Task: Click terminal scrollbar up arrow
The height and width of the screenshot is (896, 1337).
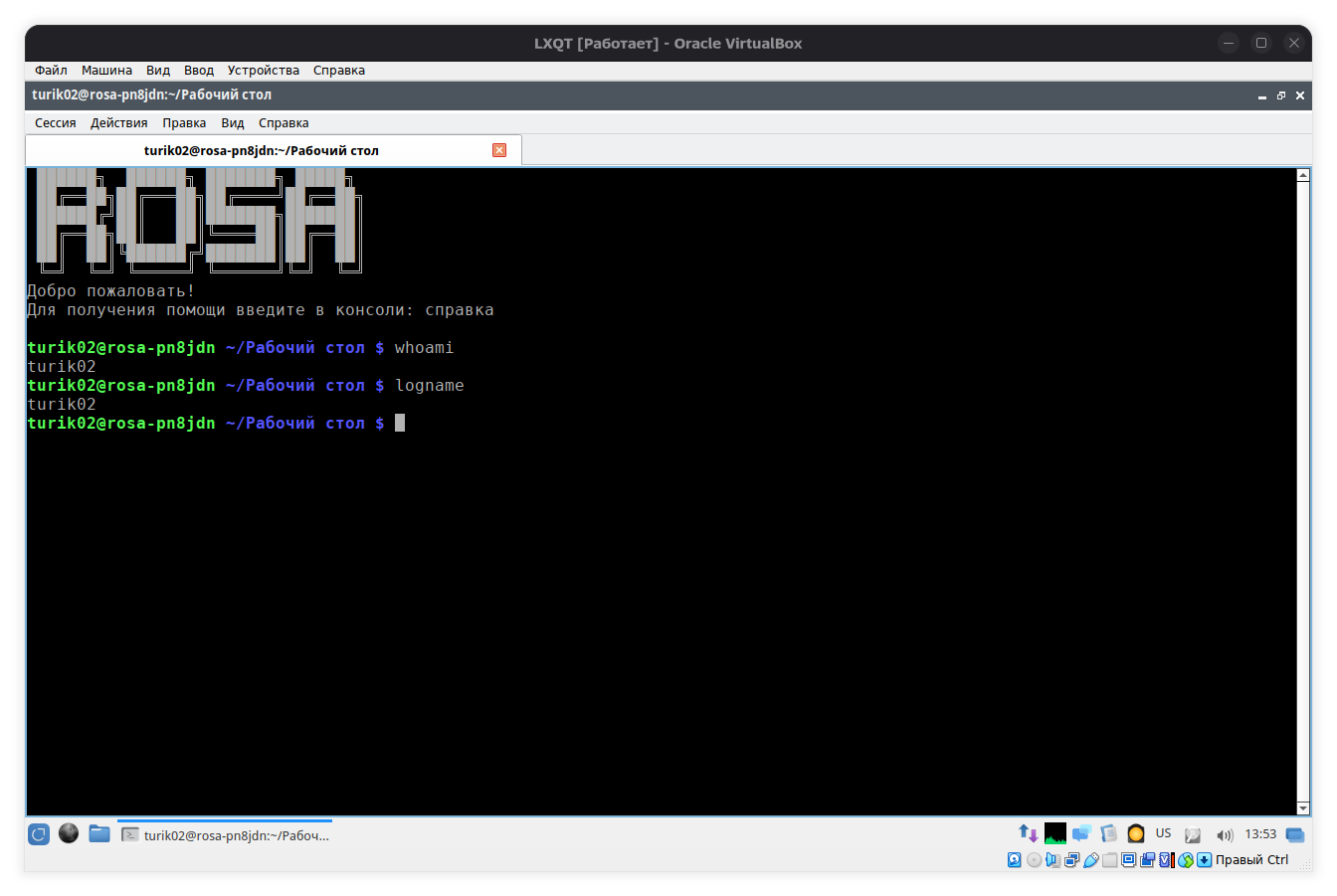Action: tap(1303, 175)
